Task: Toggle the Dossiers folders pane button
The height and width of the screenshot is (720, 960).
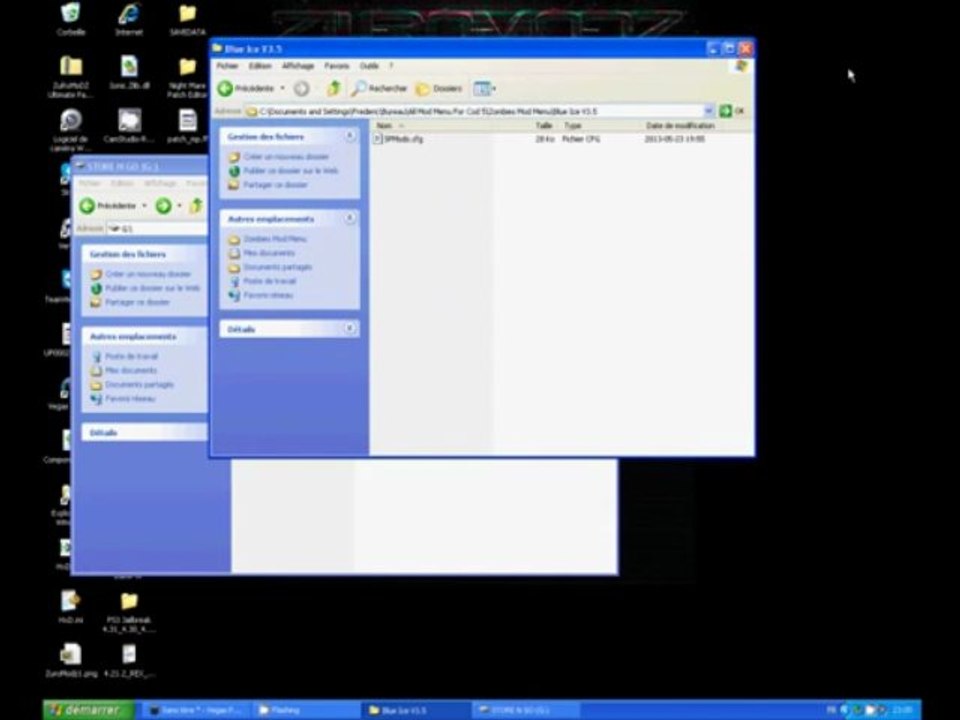Action: point(439,89)
